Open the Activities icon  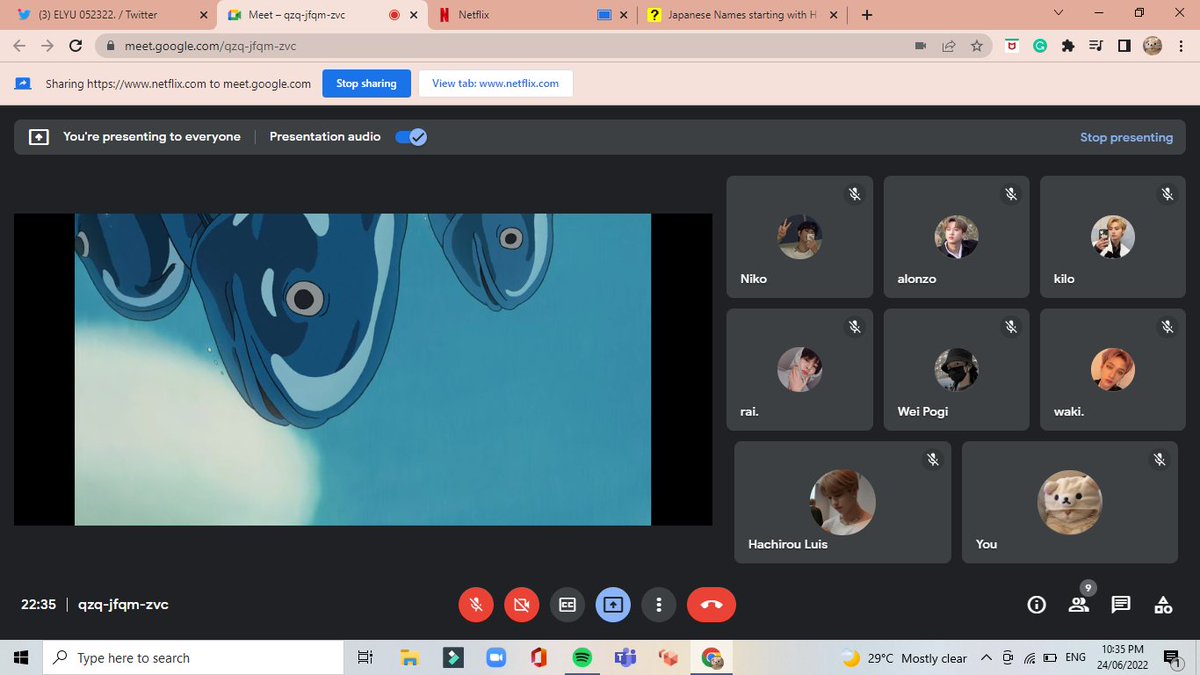click(x=1163, y=604)
